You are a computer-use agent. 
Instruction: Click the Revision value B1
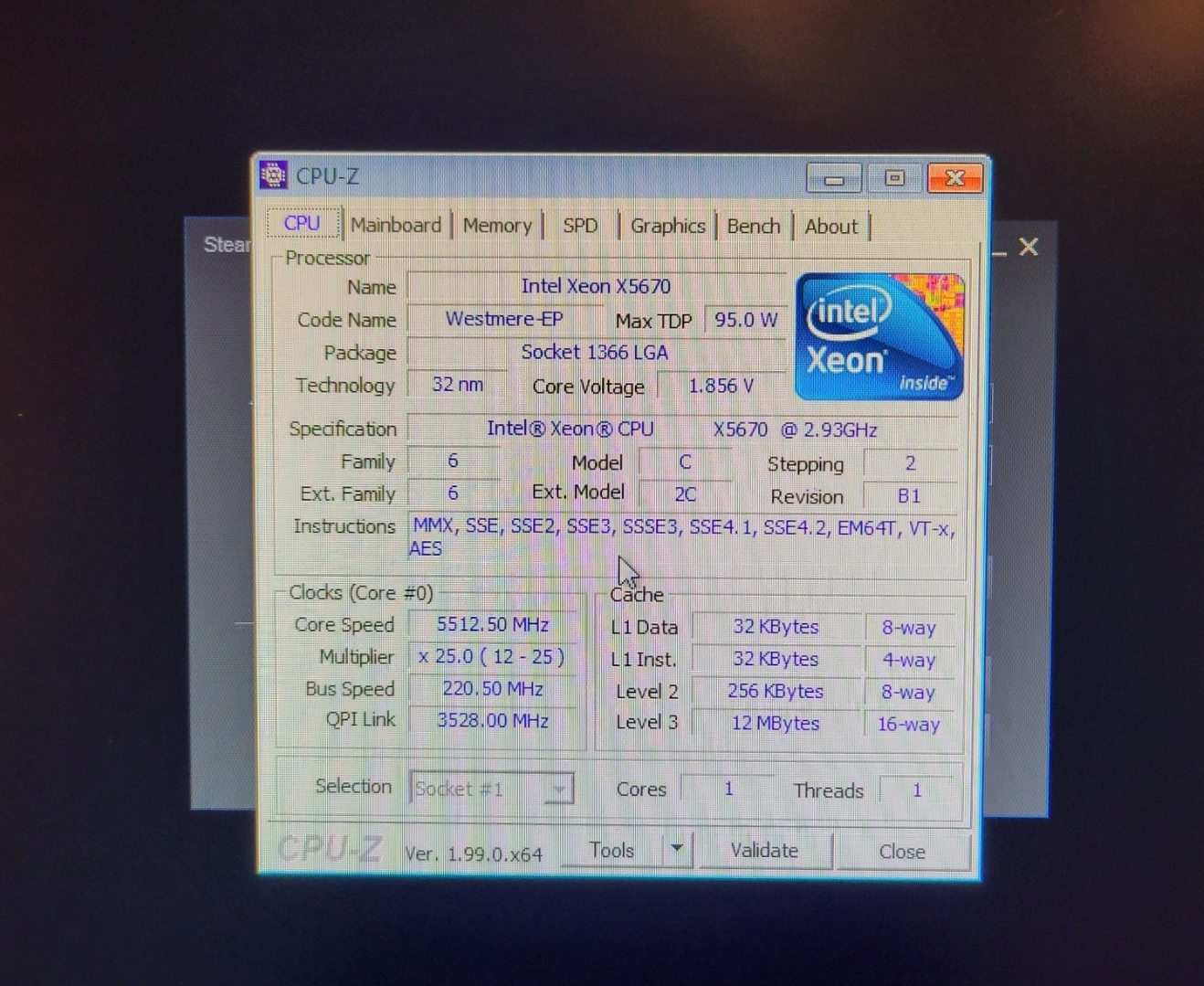910,496
